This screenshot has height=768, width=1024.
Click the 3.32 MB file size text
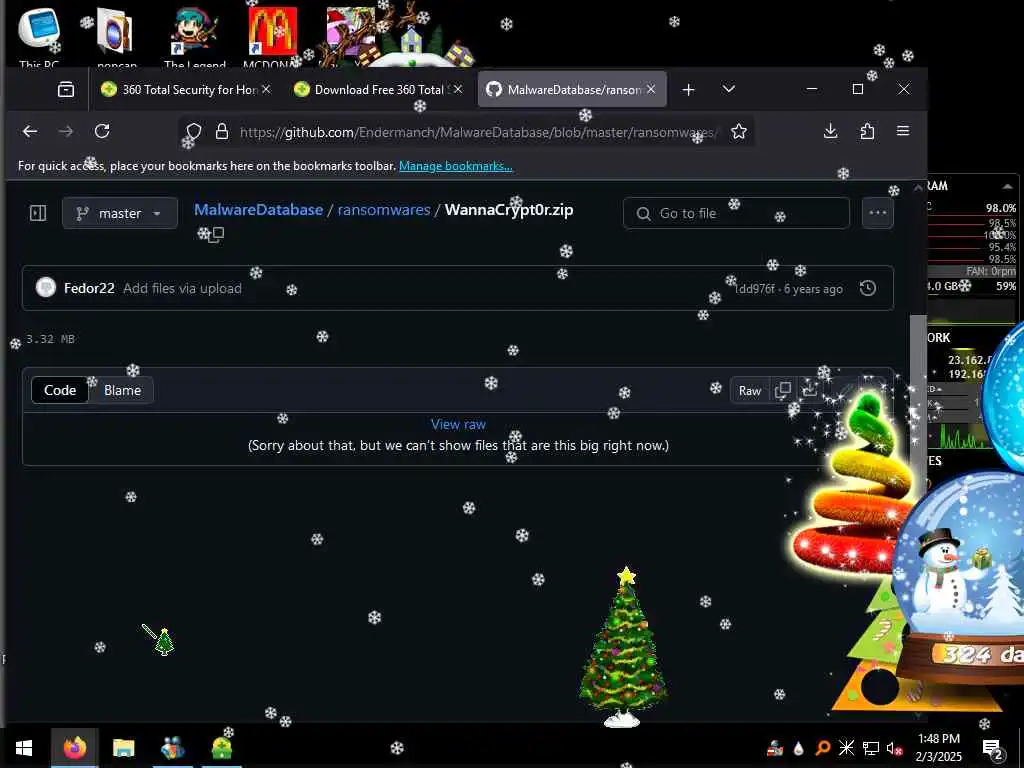point(50,339)
